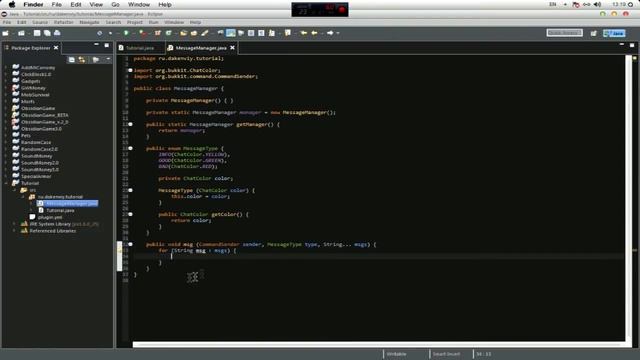Viewport: 640px width, 360px height.
Task: Maximize the editor area
Action: click(632, 45)
